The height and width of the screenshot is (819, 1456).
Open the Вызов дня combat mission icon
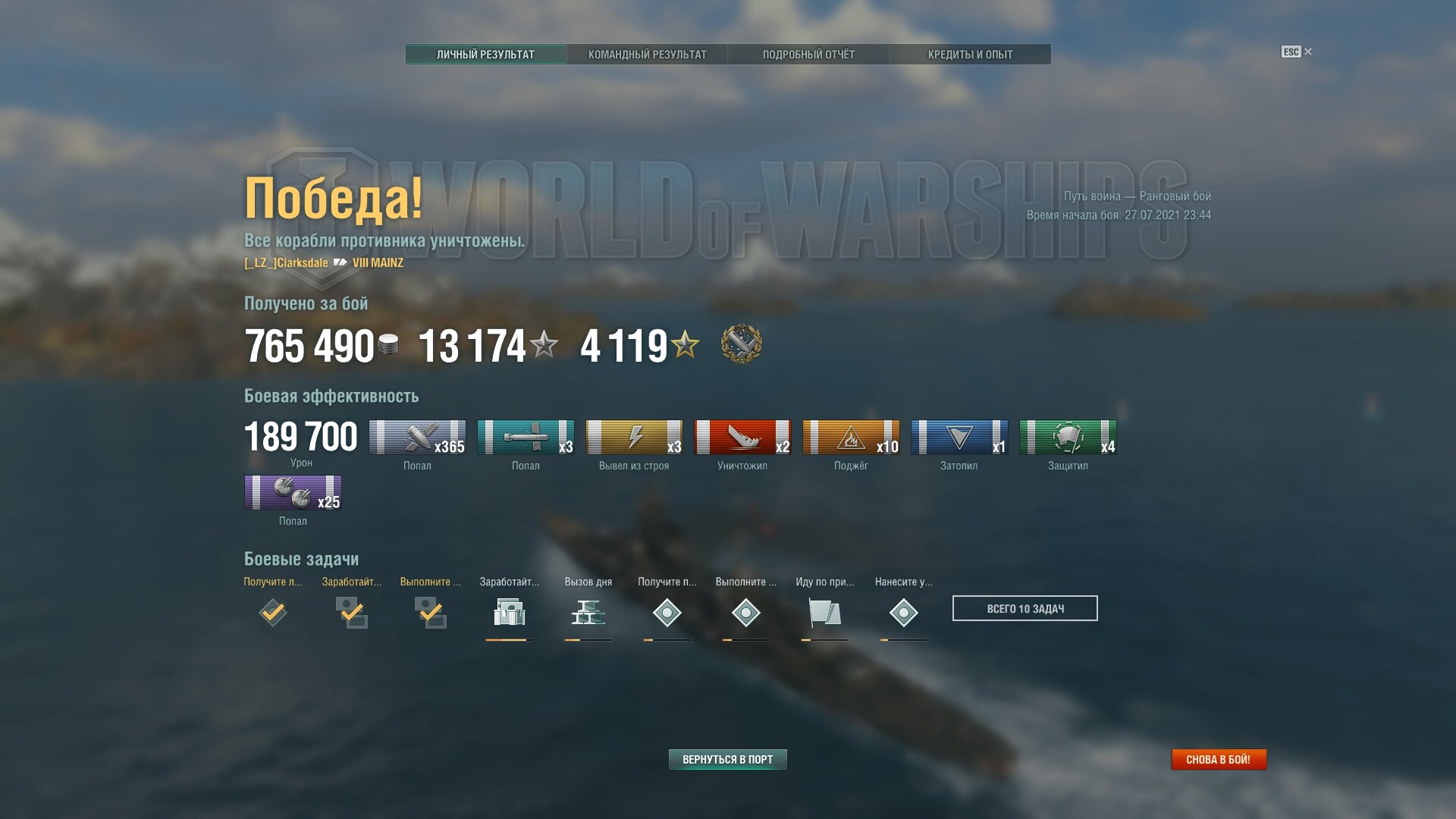point(588,613)
